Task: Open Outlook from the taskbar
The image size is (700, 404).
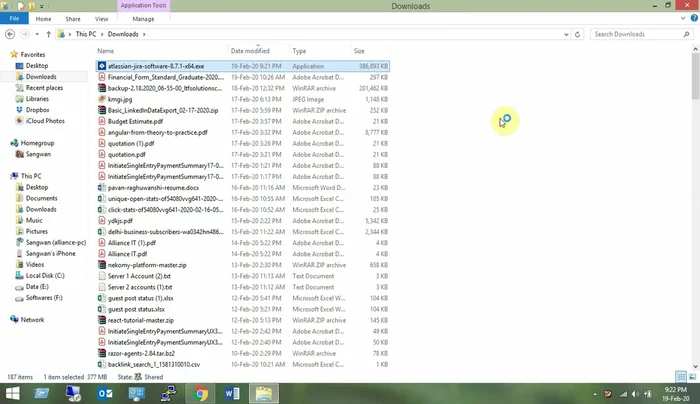Action: pos(105,393)
